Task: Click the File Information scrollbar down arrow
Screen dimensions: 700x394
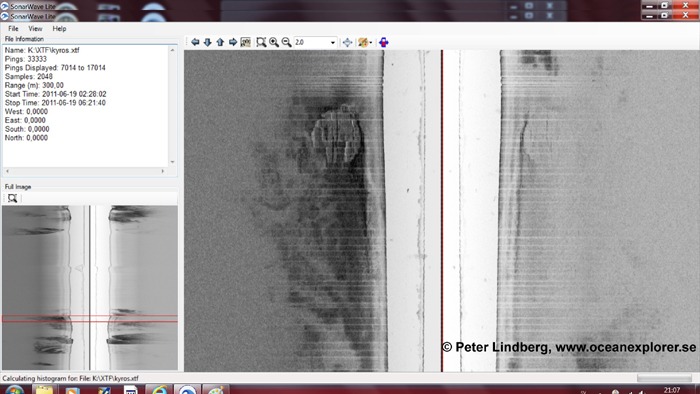Action: [172, 162]
